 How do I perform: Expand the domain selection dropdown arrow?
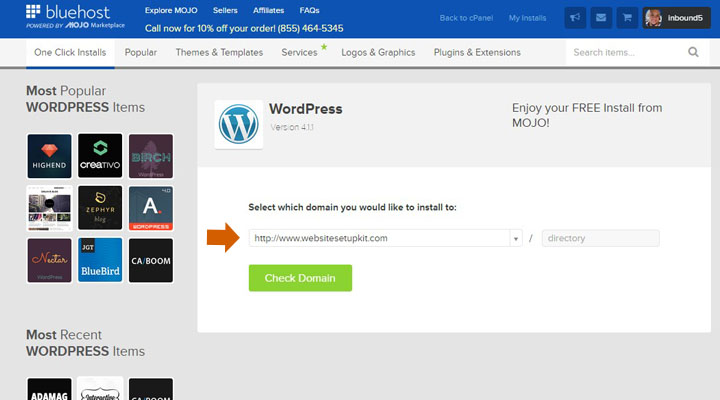pyautogui.click(x=516, y=238)
